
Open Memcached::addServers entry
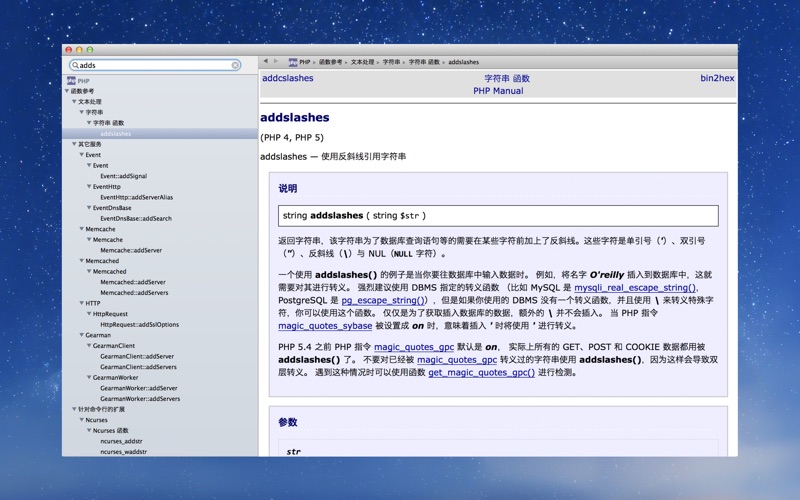(x=134, y=293)
